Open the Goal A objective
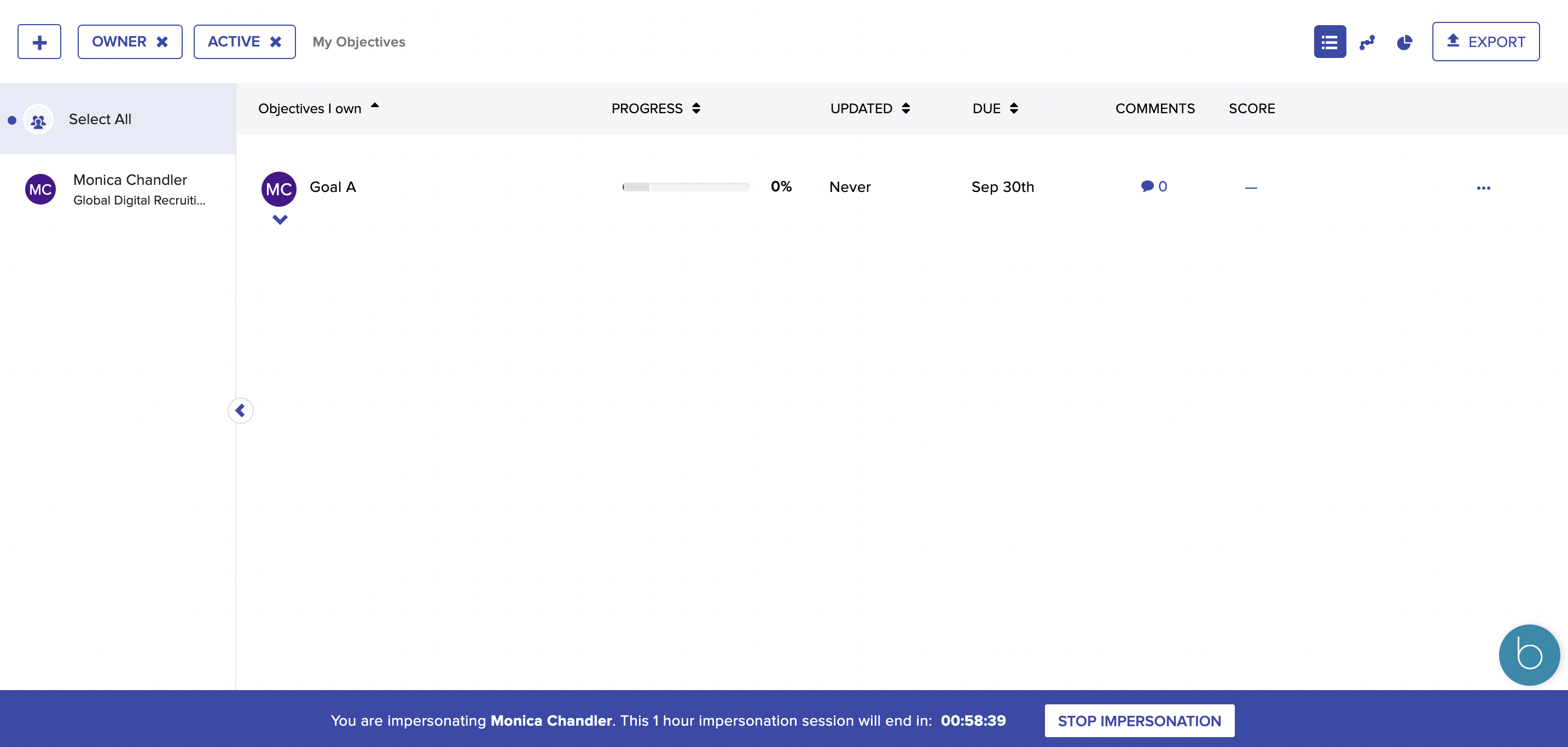This screenshot has height=747, width=1568. pyautogui.click(x=332, y=187)
